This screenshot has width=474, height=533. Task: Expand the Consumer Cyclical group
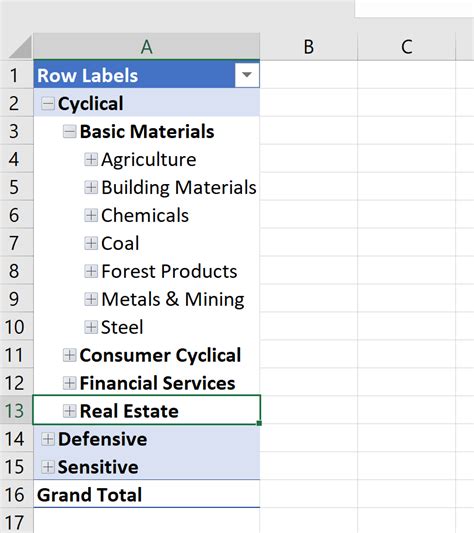tap(69, 355)
